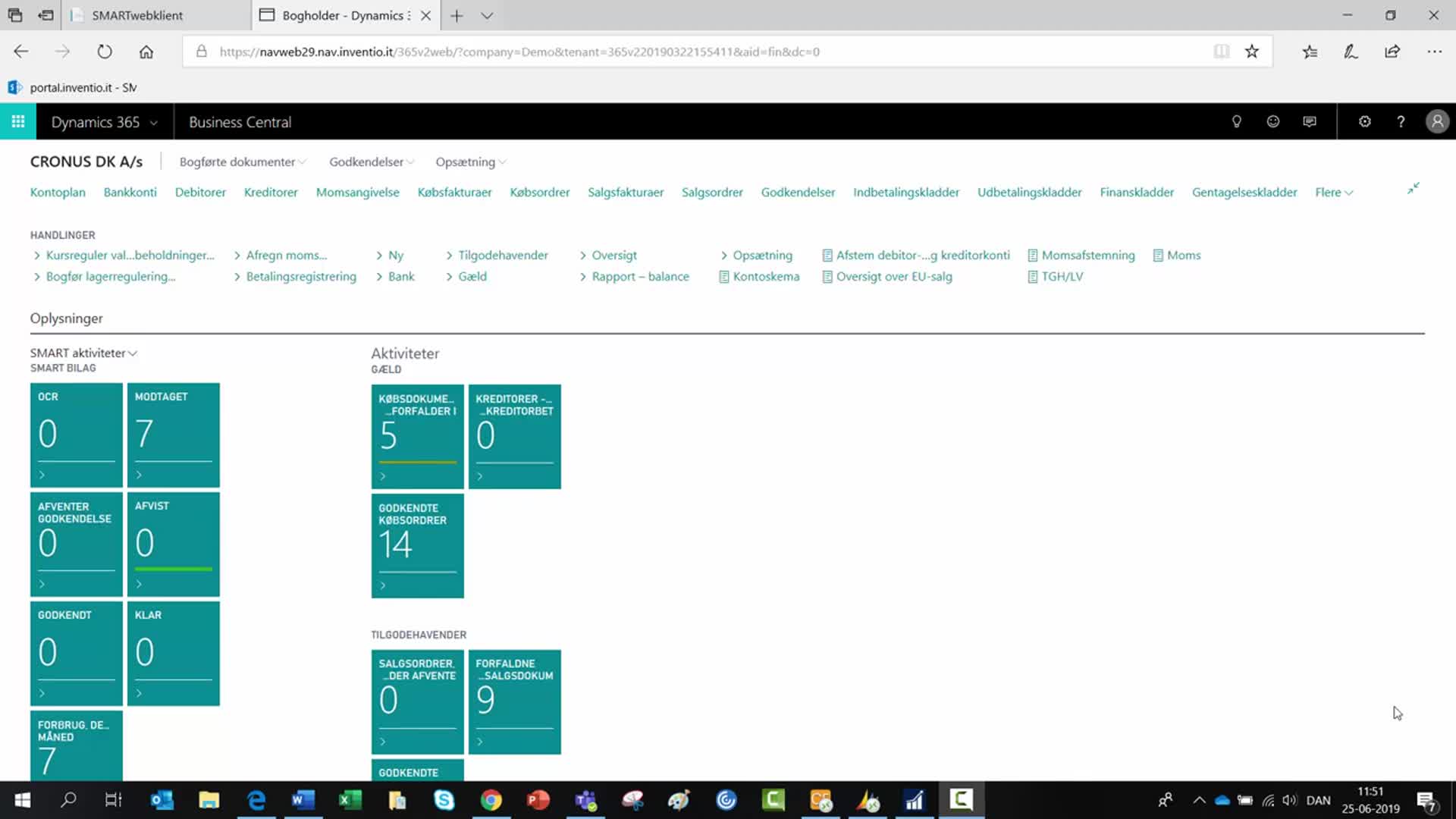Screen dimensions: 1456x819
Task: Open the MODTAGET tile showing 7
Action: (174, 435)
